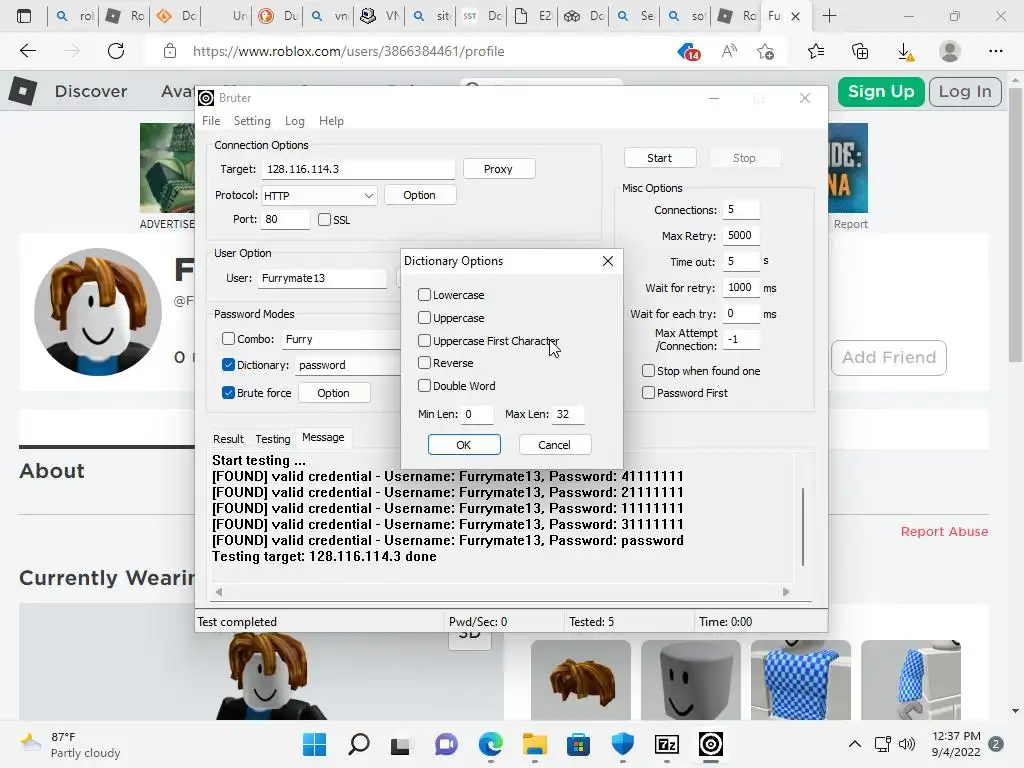Open Protocol Option button
1024x768 pixels.
(419, 195)
